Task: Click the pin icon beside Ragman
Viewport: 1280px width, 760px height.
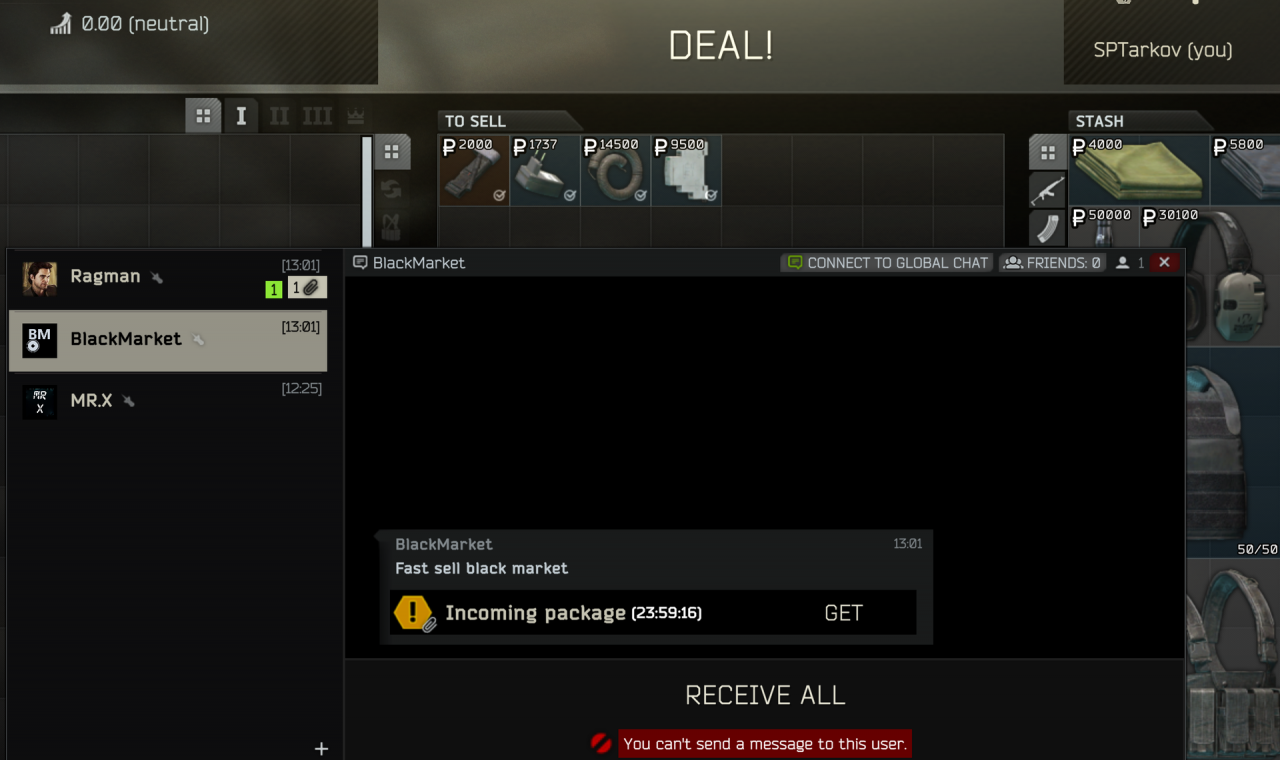Action: click(157, 277)
